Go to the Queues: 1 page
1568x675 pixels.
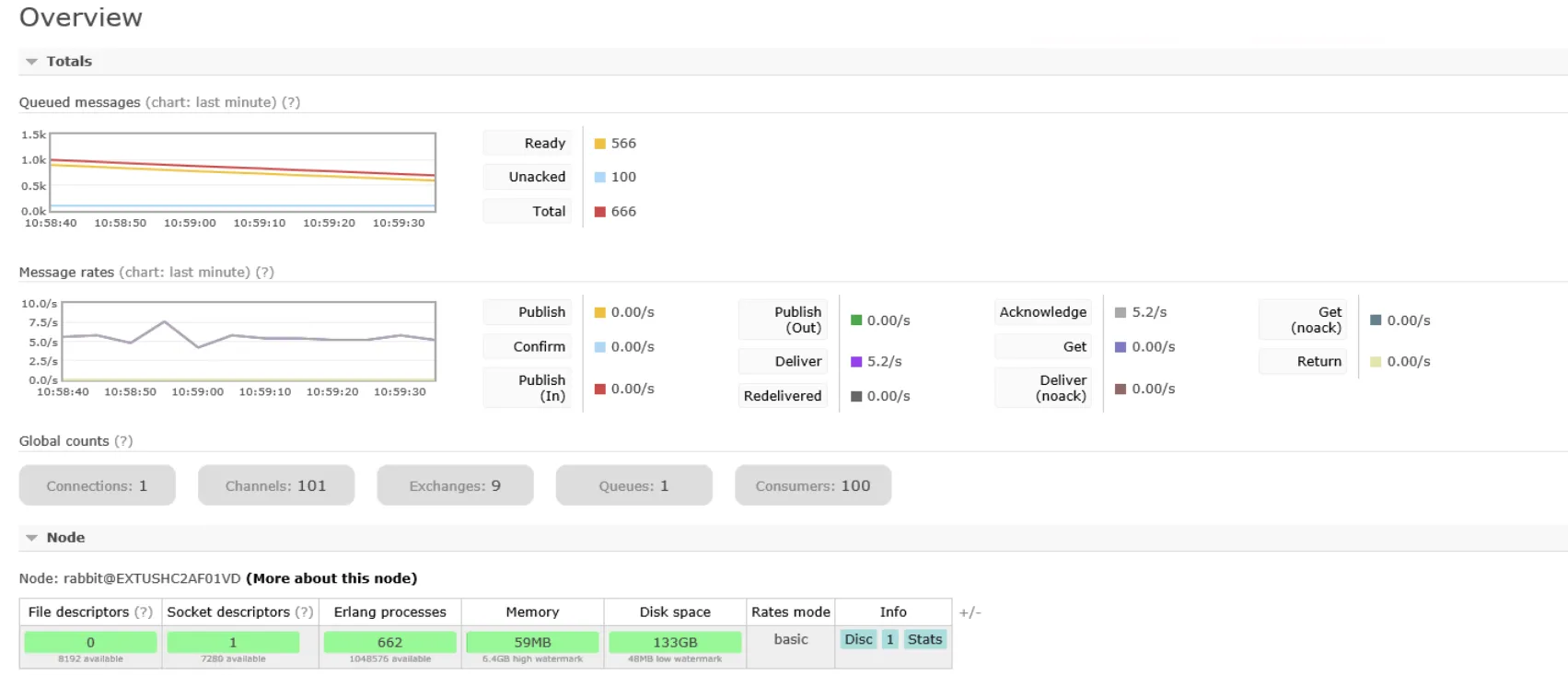(x=633, y=485)
